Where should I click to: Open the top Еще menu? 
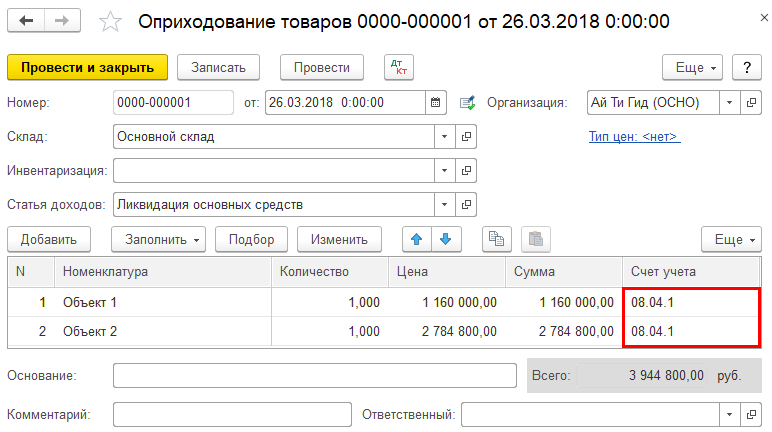[x=692, y=67]
